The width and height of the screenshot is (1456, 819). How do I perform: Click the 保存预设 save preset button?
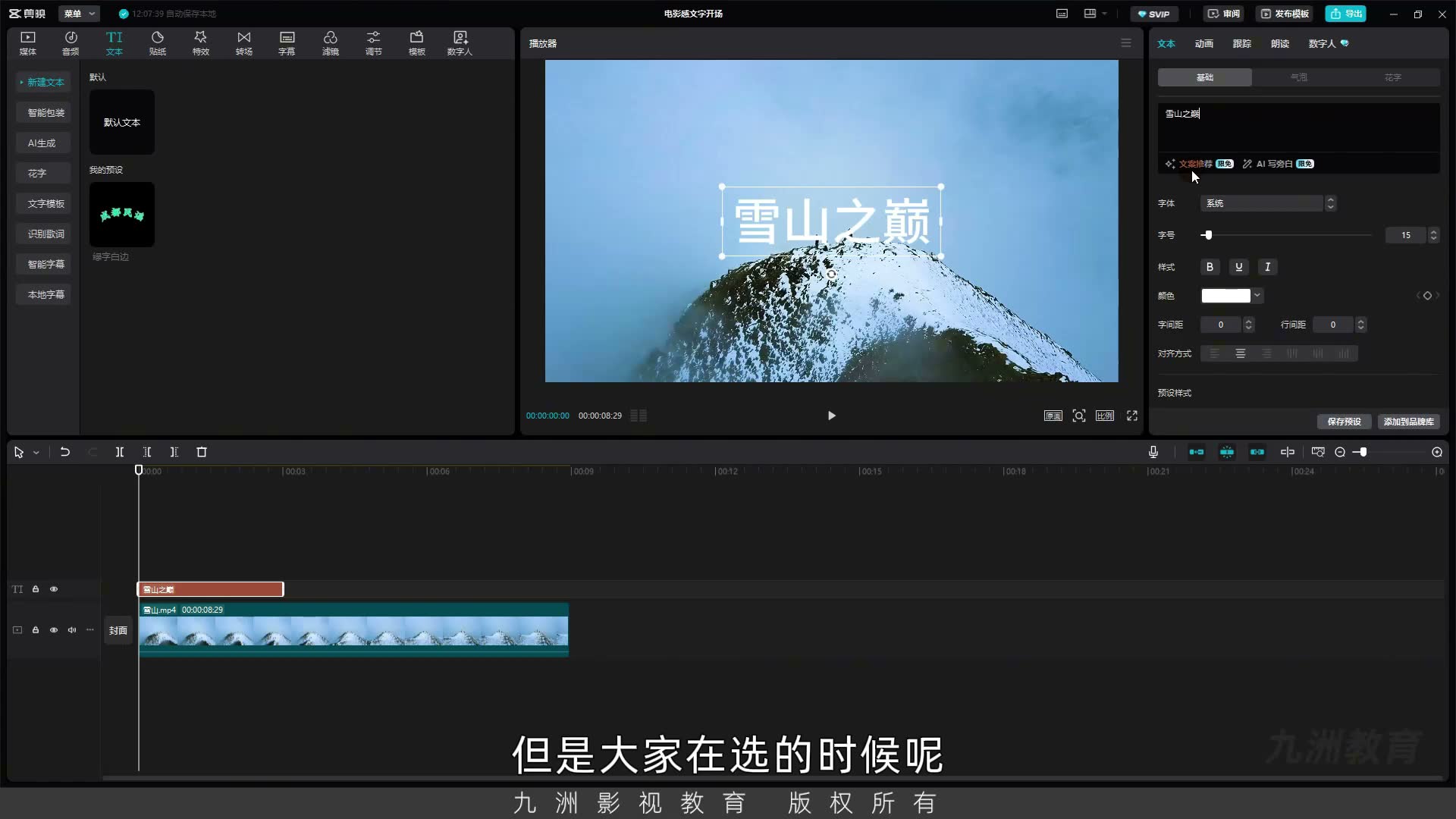click(x=1344, y=422)
